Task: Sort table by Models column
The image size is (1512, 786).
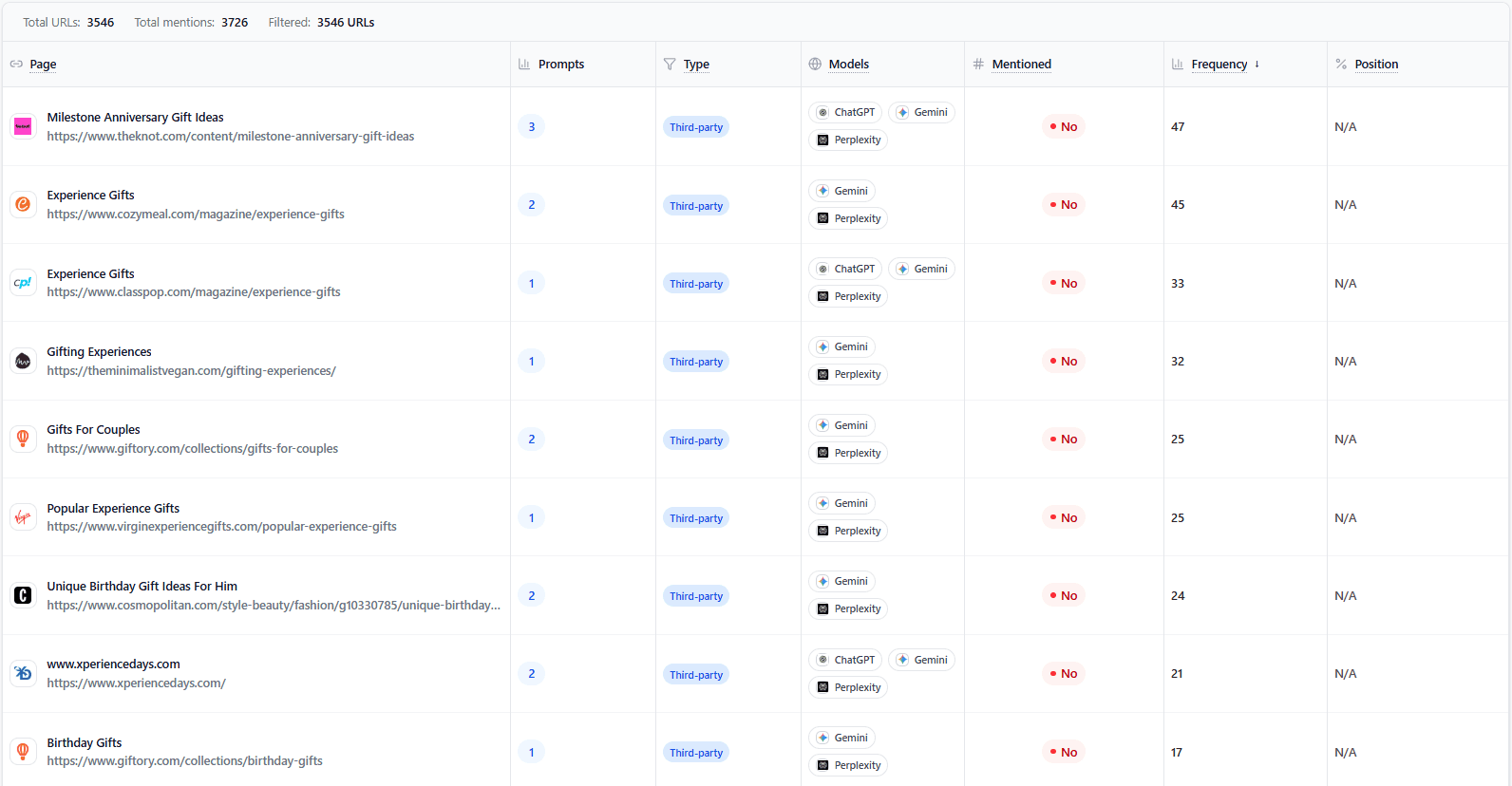Action: click(x=849, y=64)
